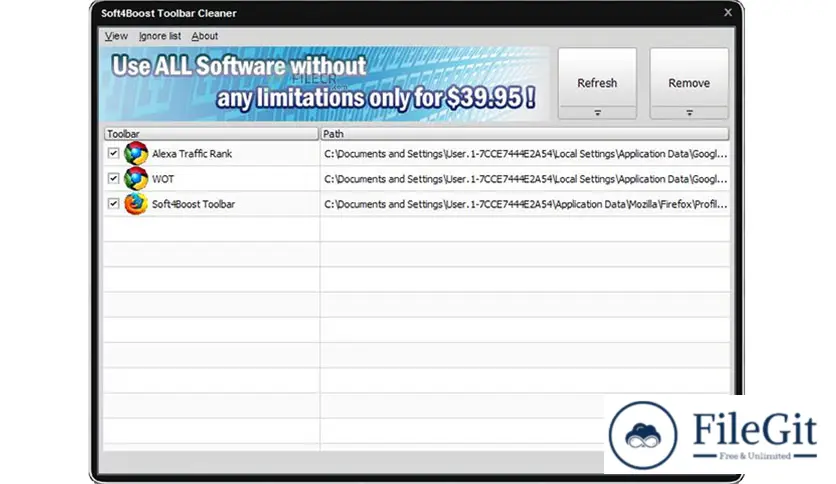Expand the dropdown arrow under Refresh
836x484 pixels.
pos(597,113)
